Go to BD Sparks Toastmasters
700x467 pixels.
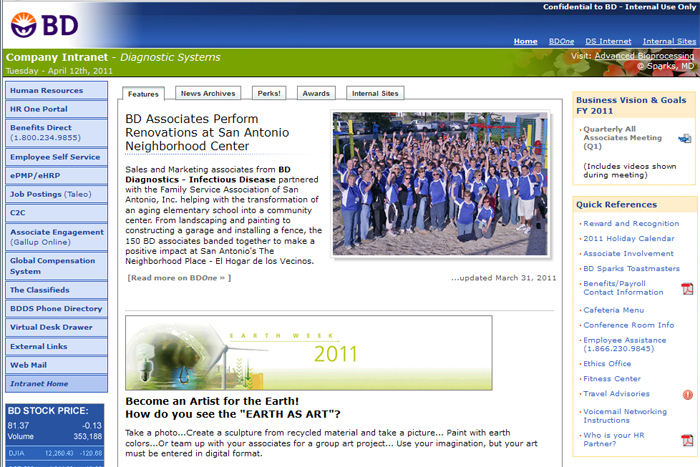[631, 268]
